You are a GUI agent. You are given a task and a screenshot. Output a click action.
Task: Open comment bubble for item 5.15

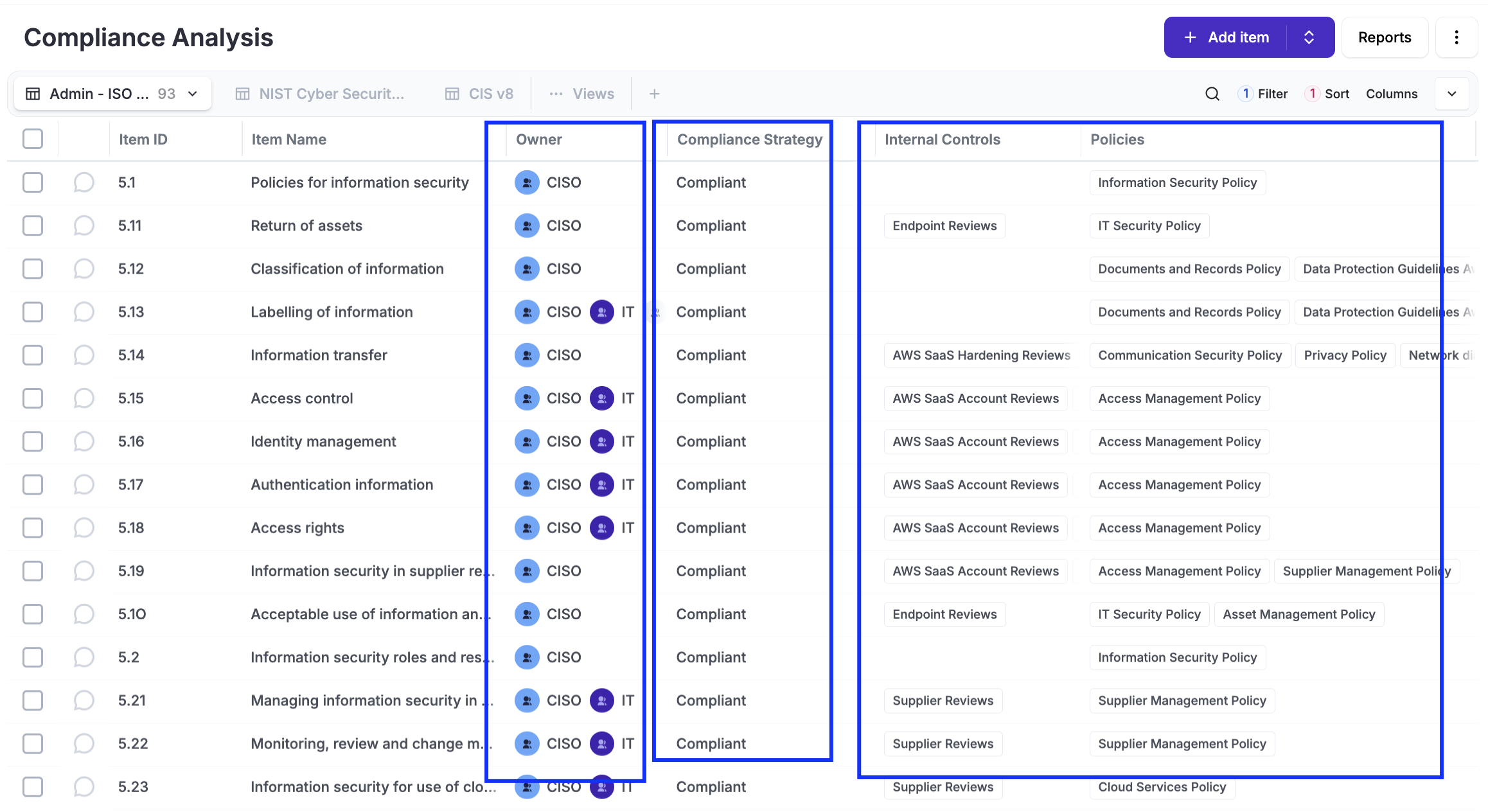(84, 398)
